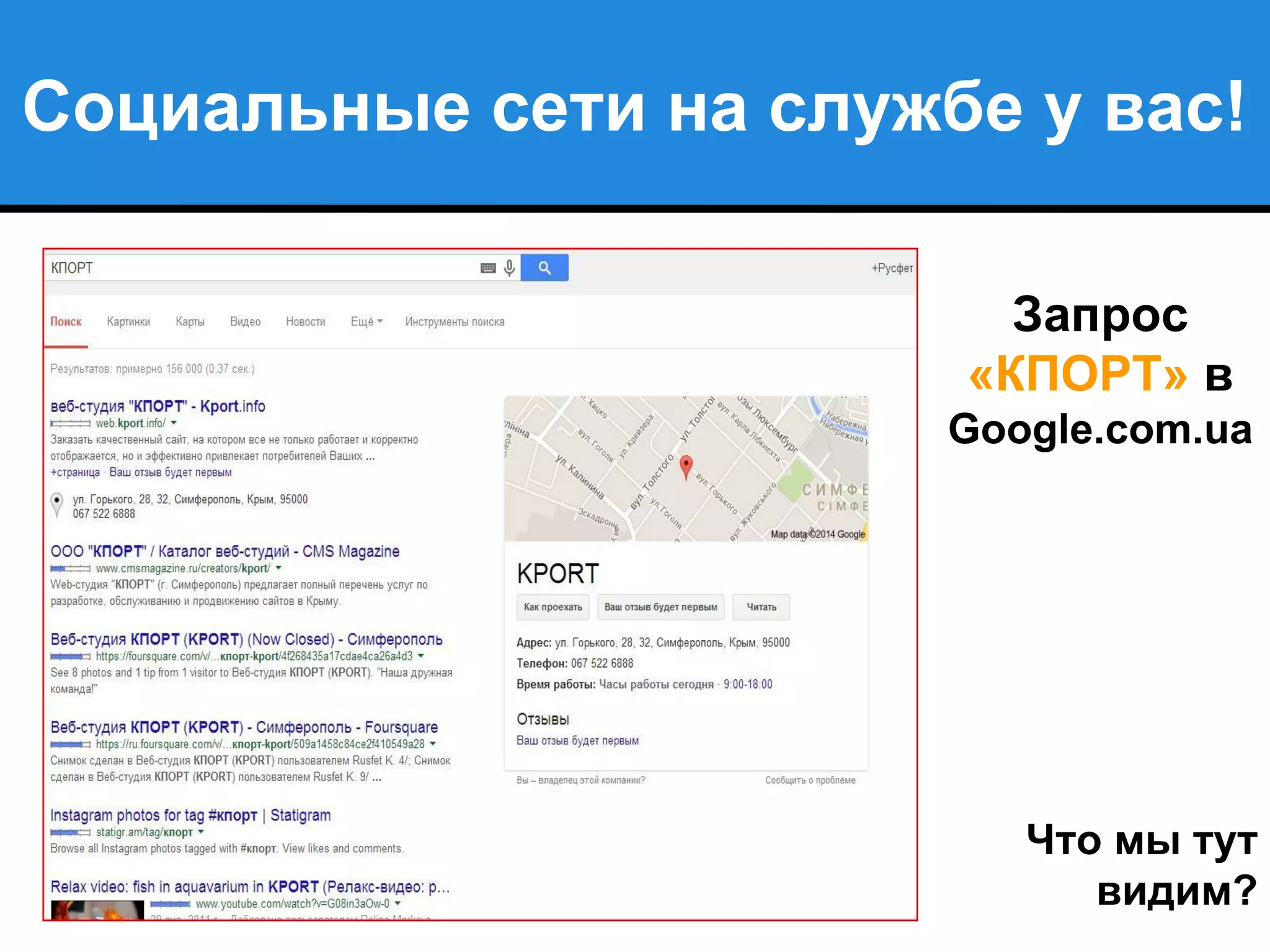Open the on-screen keyboard icon

coord(488,268)
